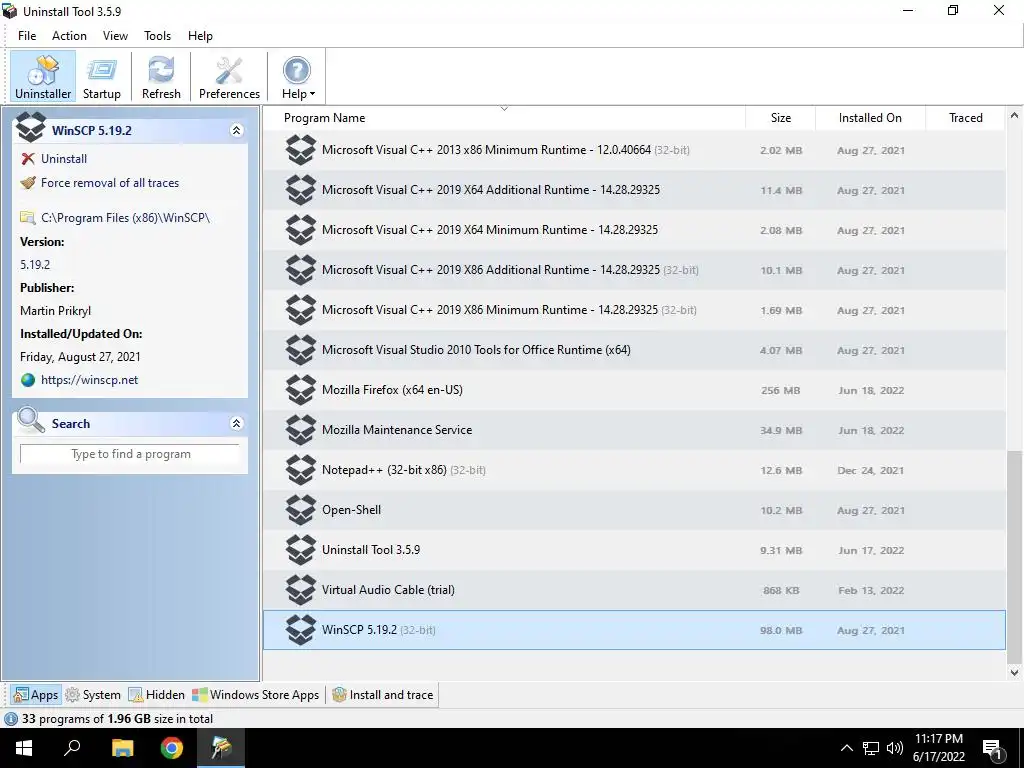Screen dimensions: 1024x768
Task: Open the Help toolbar dropdown
Action: (298, 77)
